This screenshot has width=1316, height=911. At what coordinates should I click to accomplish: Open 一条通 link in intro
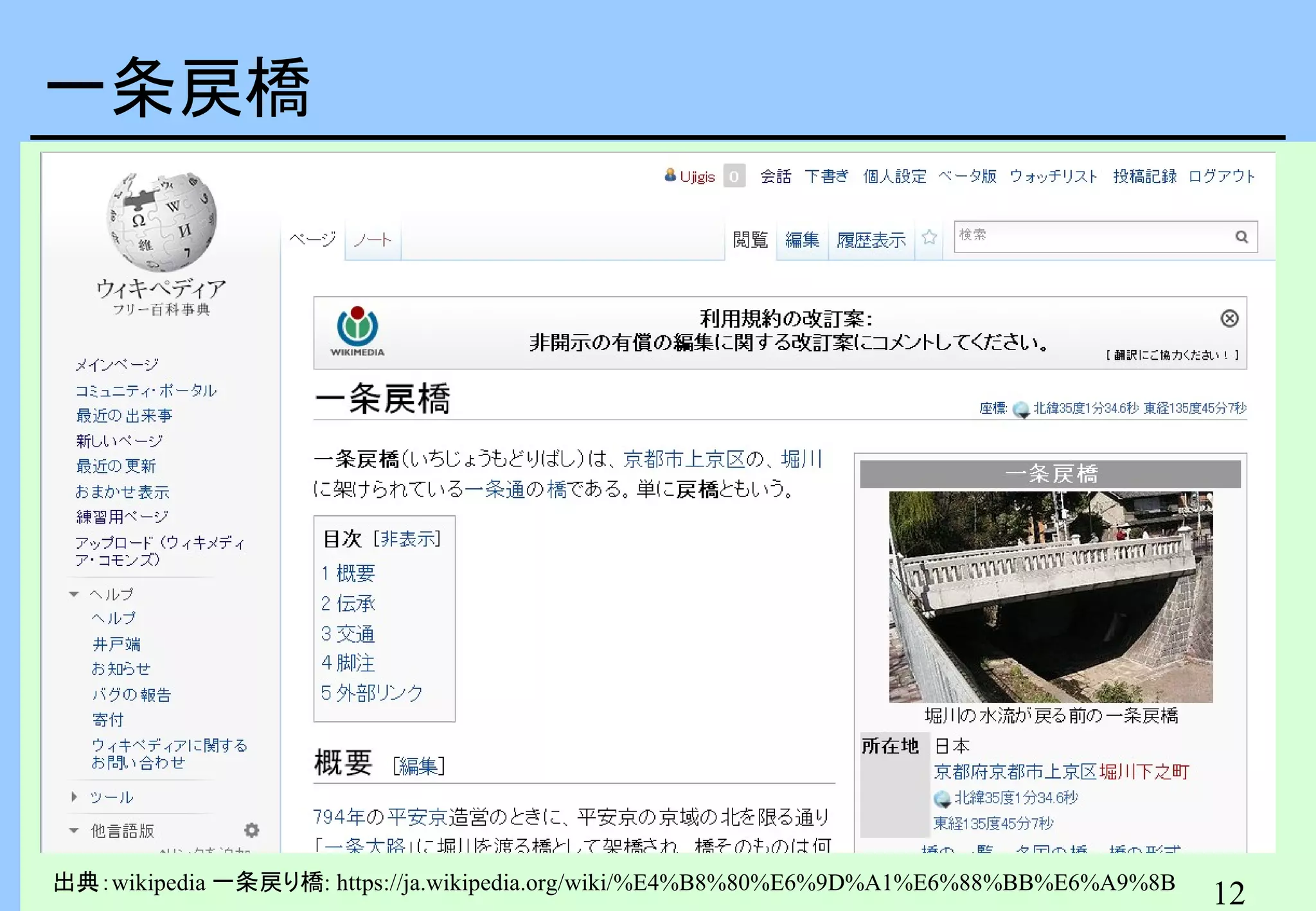[494, 490]
